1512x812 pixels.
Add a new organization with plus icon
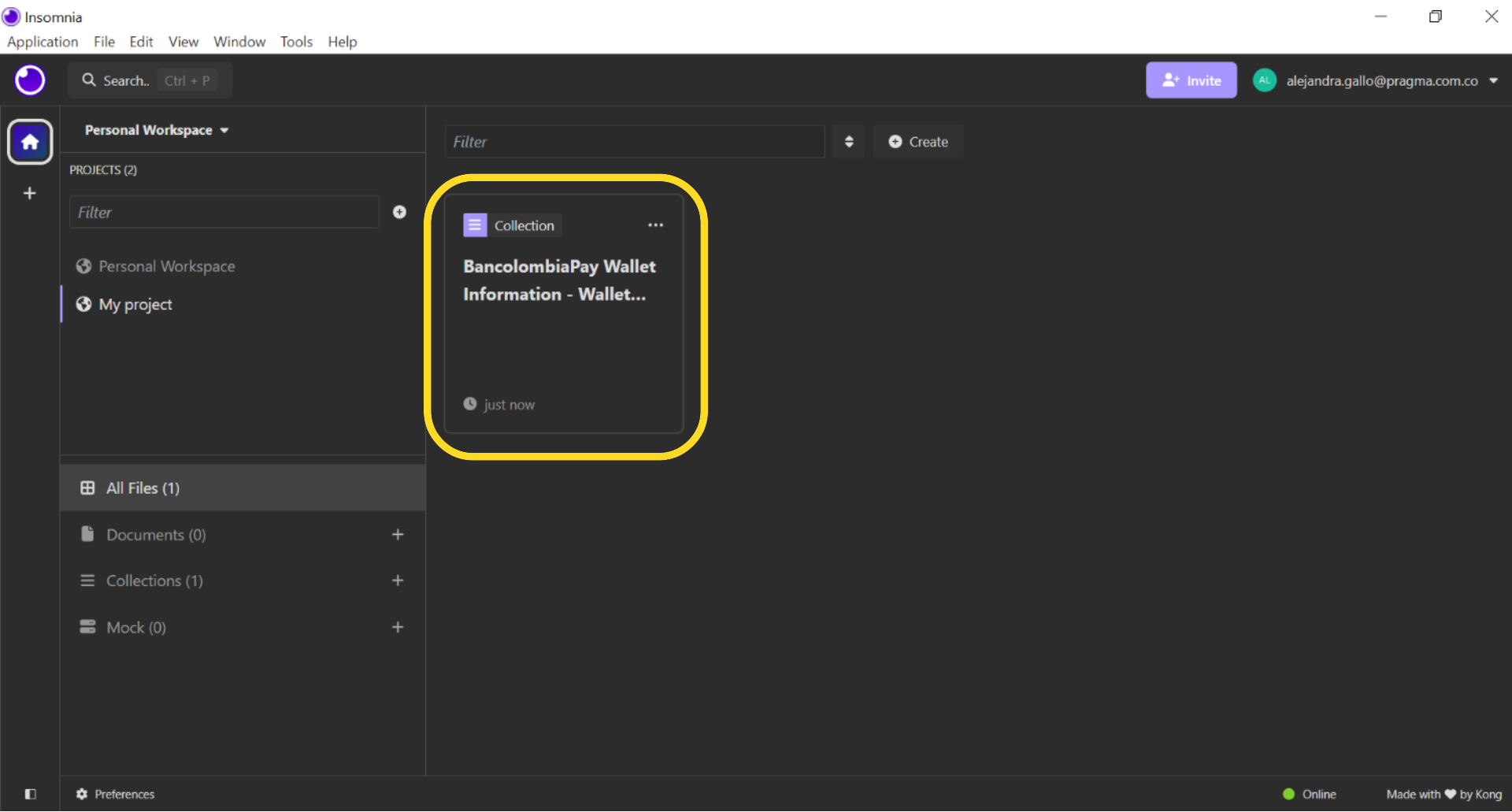tap(30, 193)
